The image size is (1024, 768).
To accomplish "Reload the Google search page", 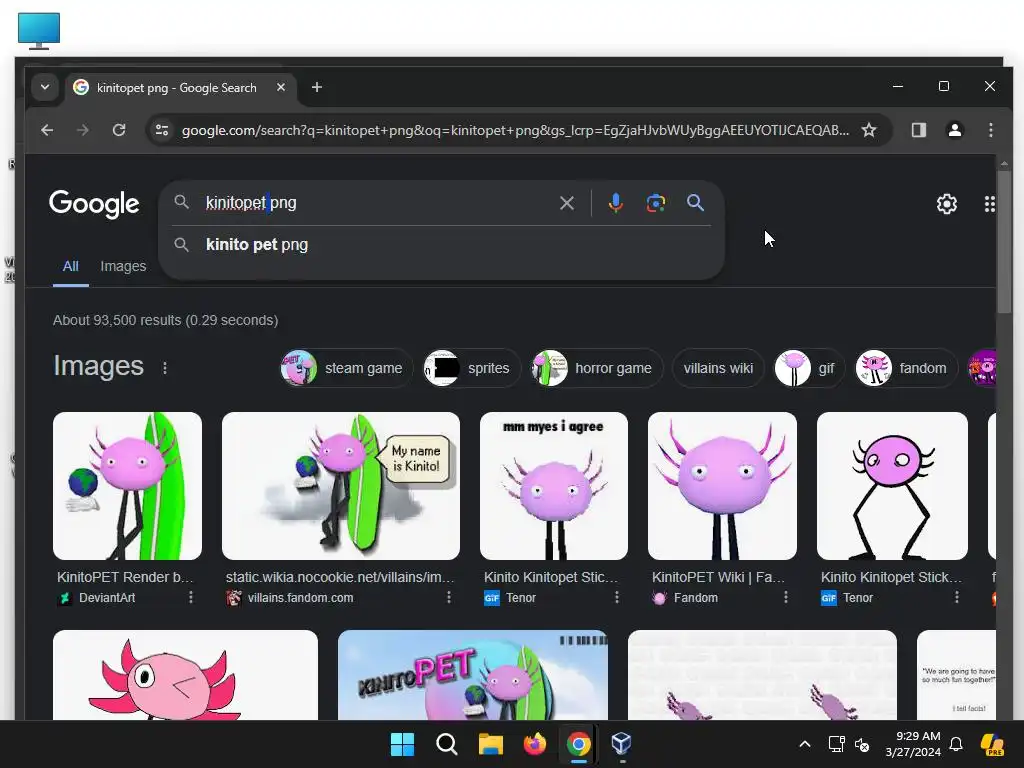I will 119,130.
